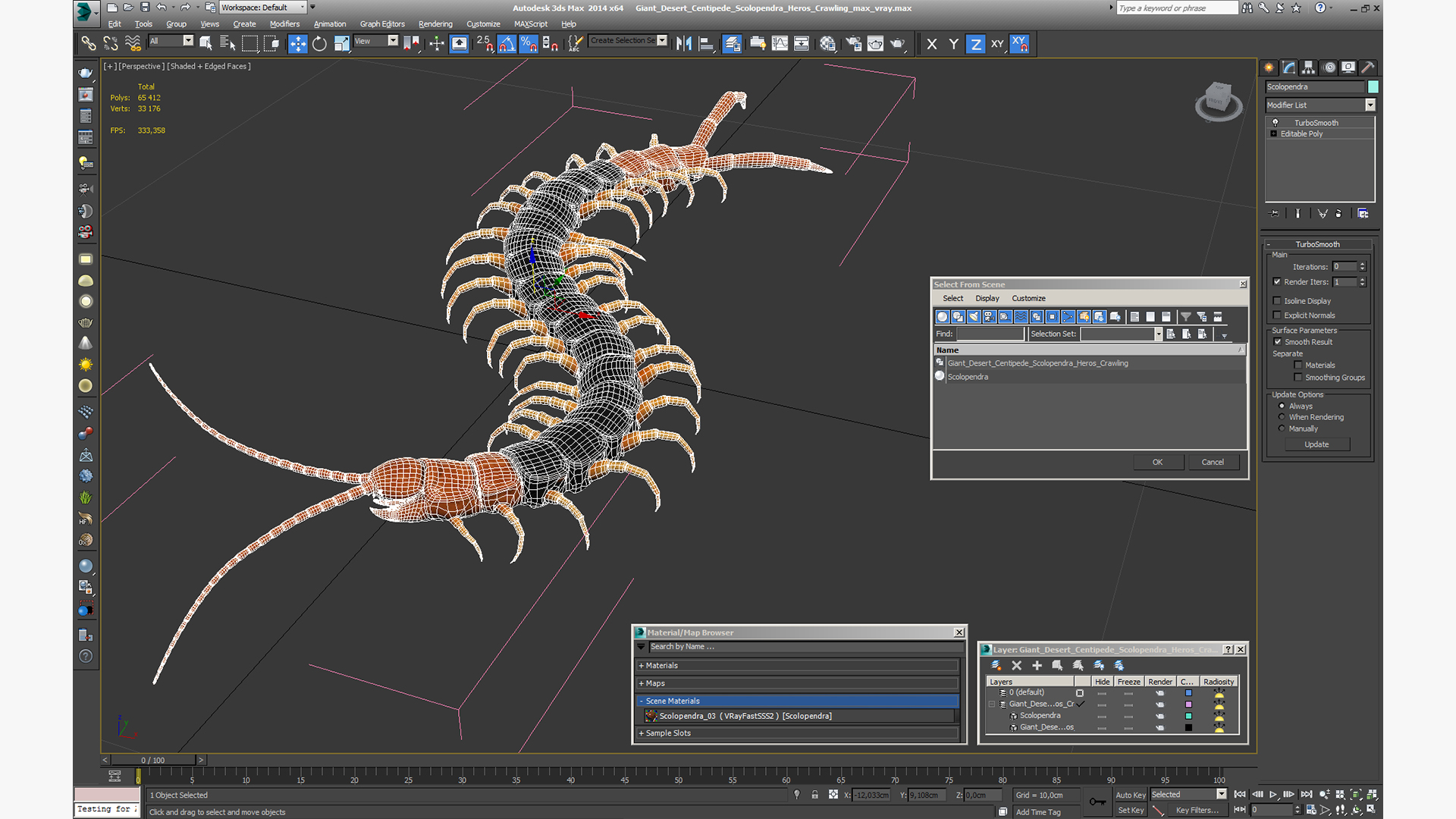Click the Mirror tool icon
The image size is (1456, 819).
683,44
